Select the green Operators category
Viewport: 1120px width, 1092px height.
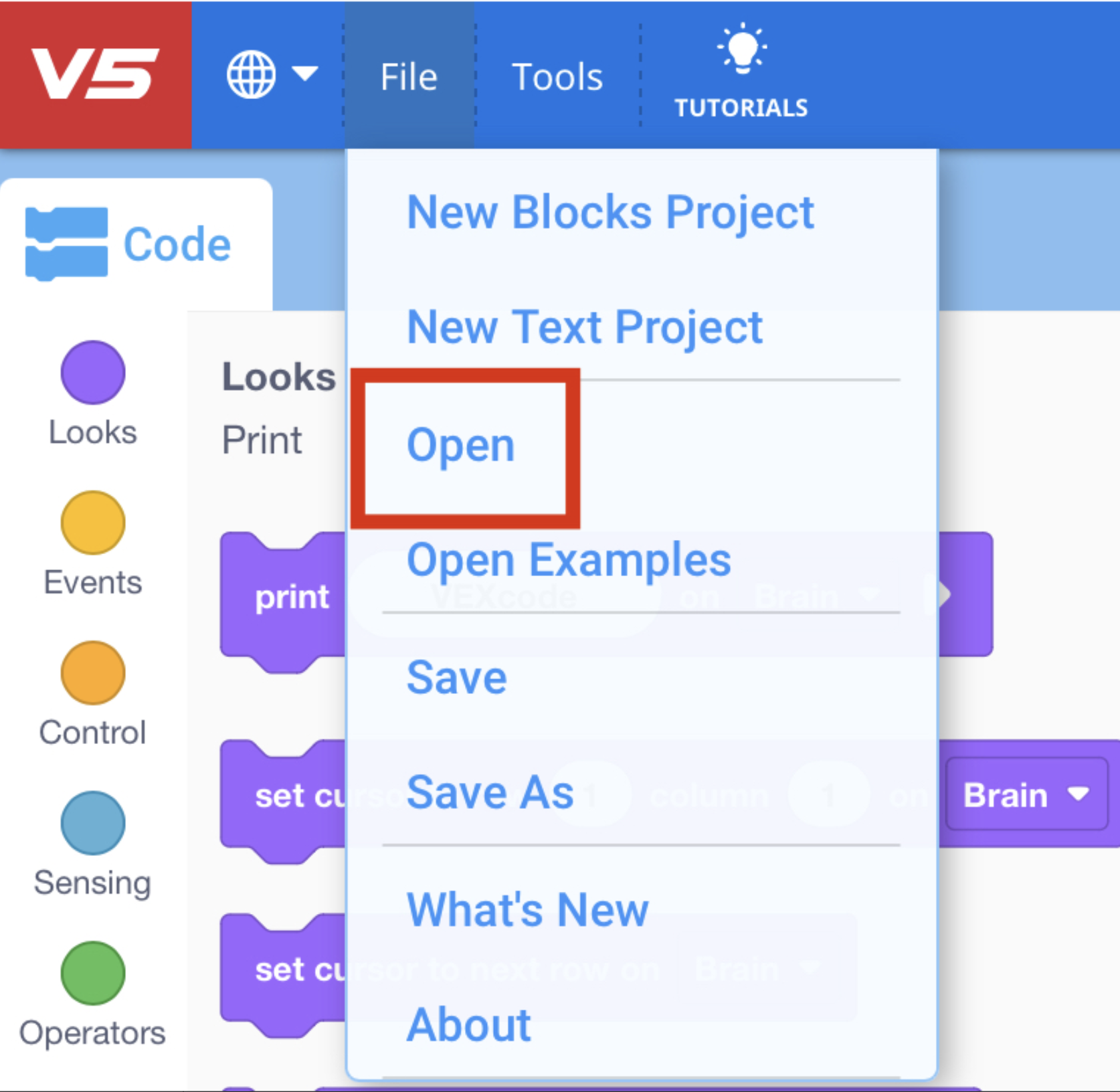[x=92, y=975]
